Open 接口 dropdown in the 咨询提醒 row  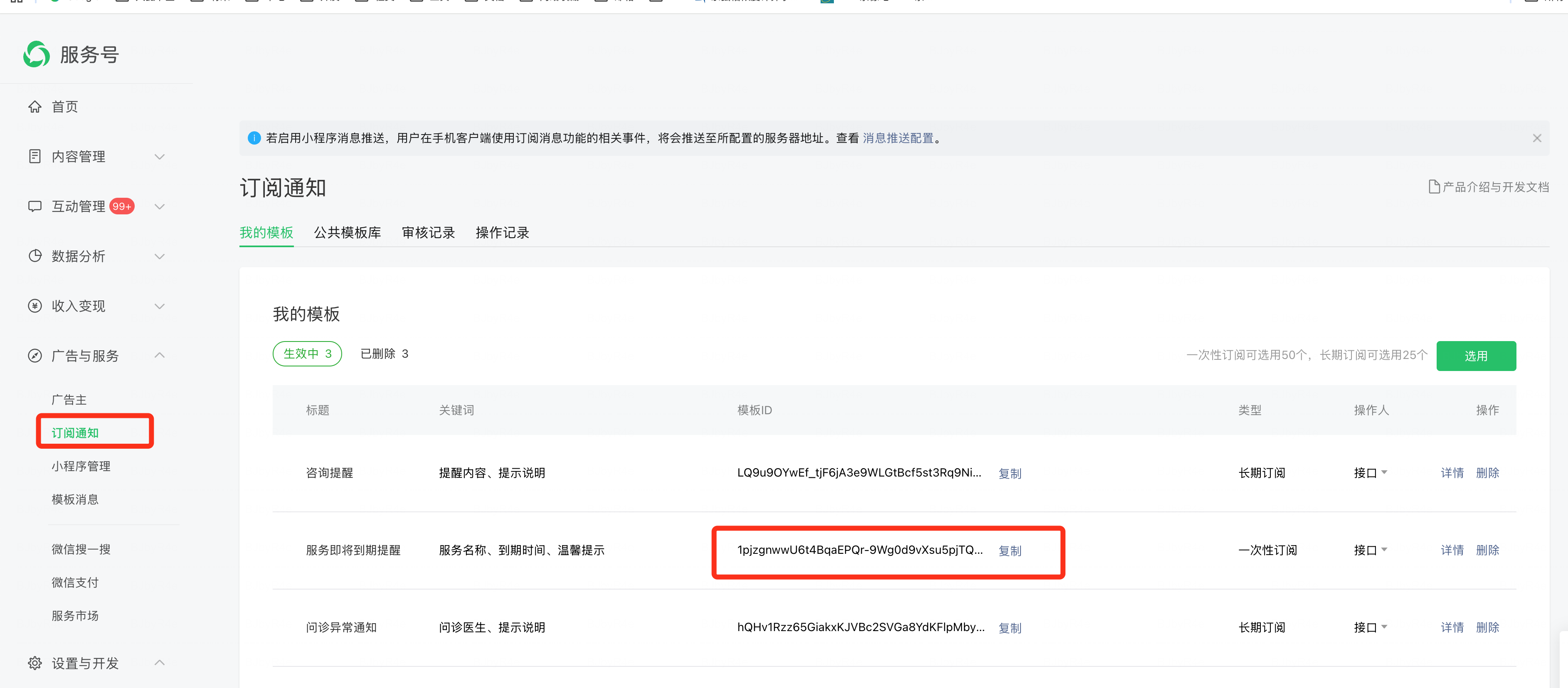1370,473
